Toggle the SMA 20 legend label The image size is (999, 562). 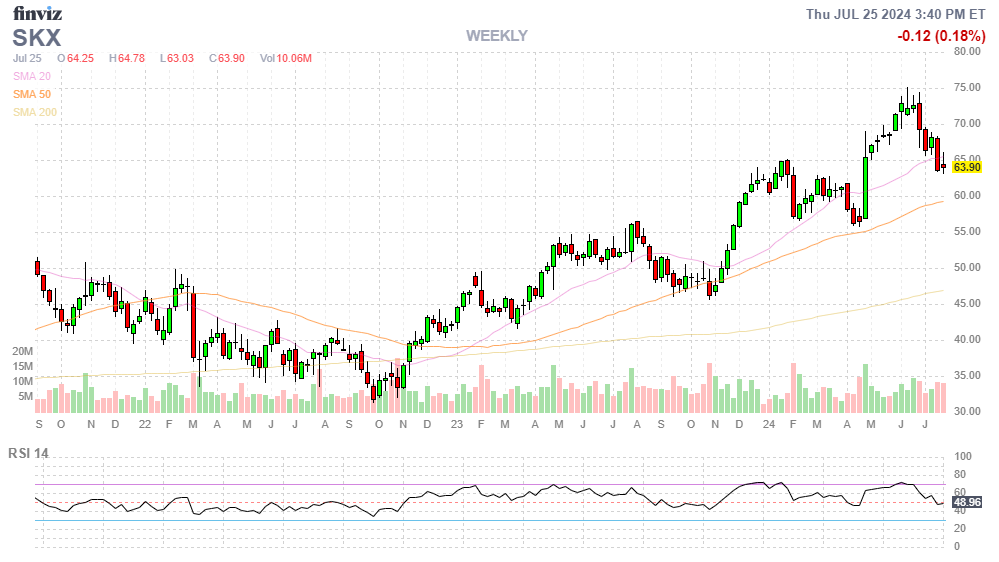coord(32,76)
